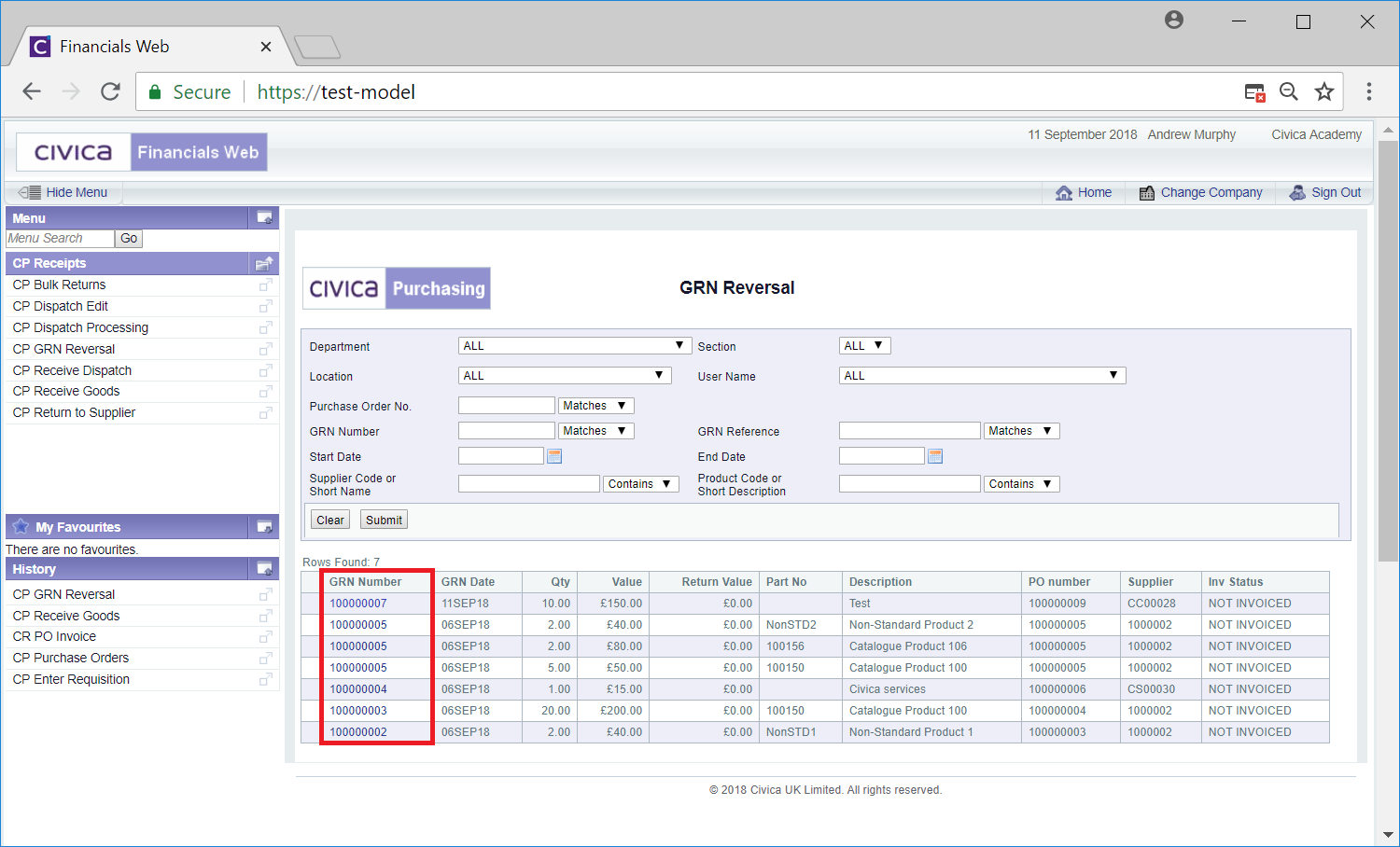Click the Supplier Code or Short Name field
Image resolution: width=1400 pixels, height=847 pixels.
coord(529,484)
